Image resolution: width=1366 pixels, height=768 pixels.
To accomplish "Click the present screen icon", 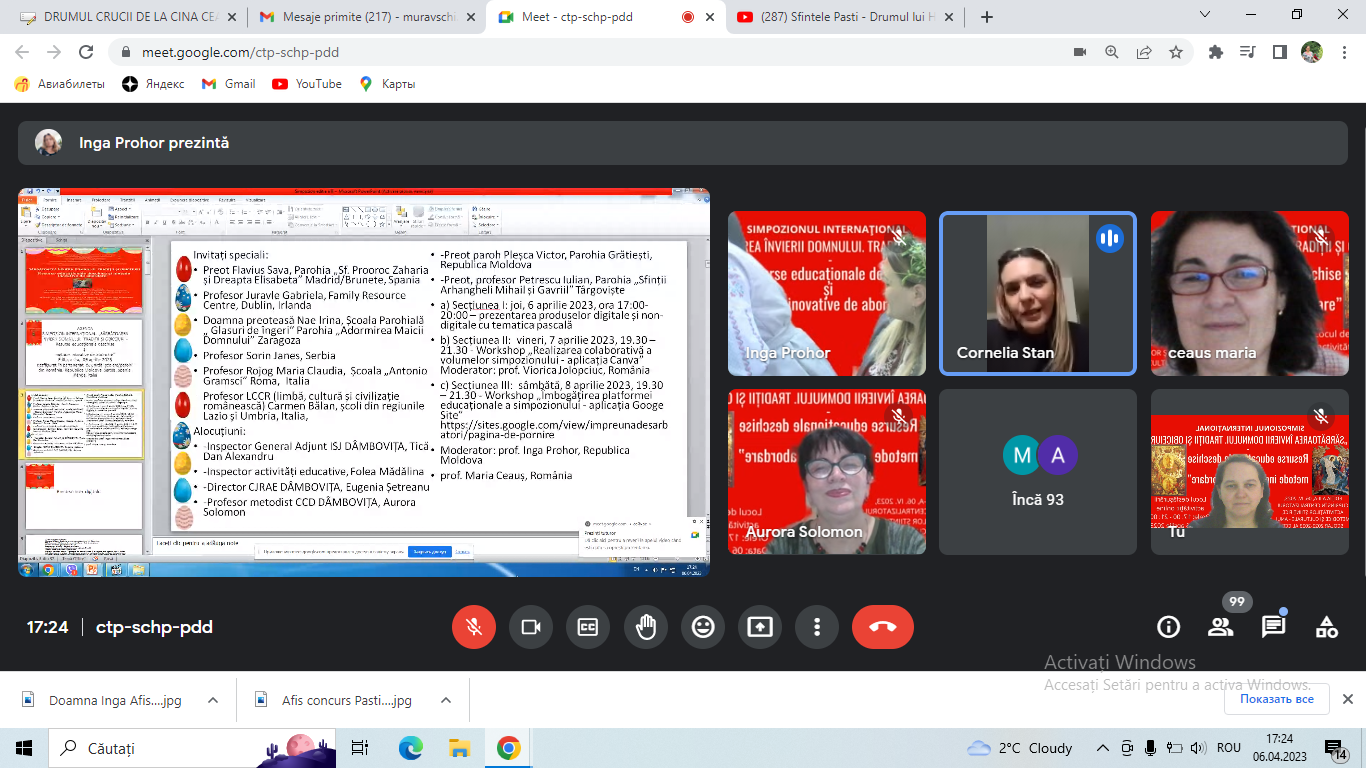I will 760,627.
